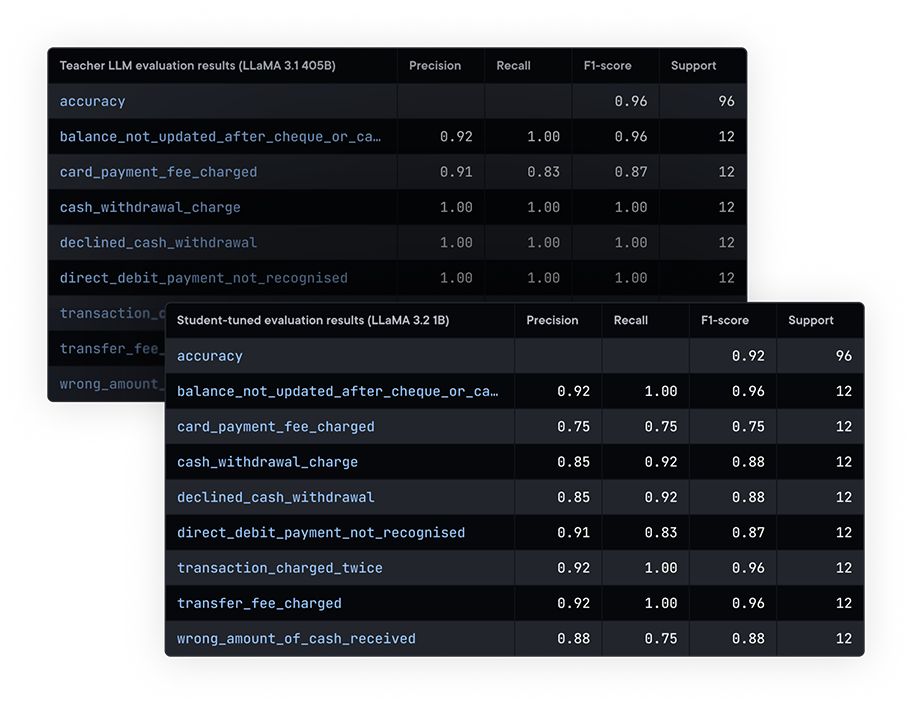The image size is (912, 704).
Task: Select direct_debit_payment_not_recognised in Student table
Action: click(x=515, y=533)
